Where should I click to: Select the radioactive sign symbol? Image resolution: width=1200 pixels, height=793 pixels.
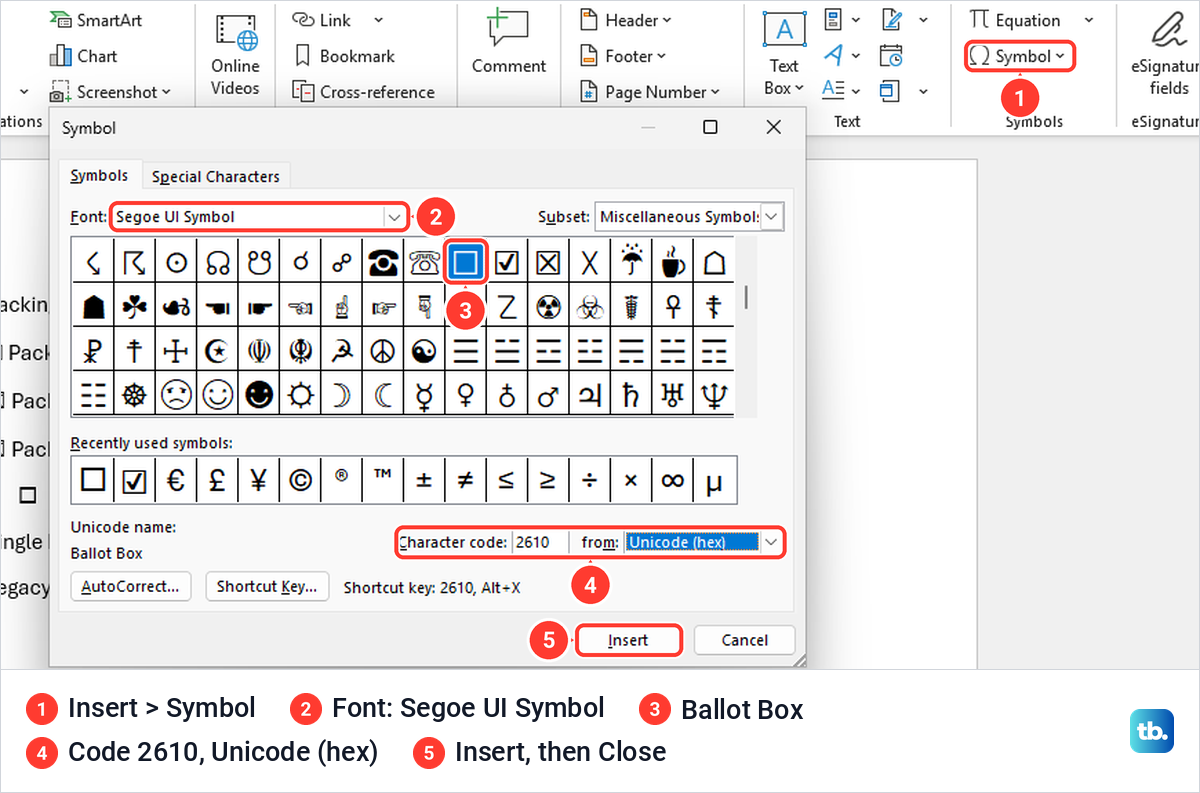click(548, 306)
